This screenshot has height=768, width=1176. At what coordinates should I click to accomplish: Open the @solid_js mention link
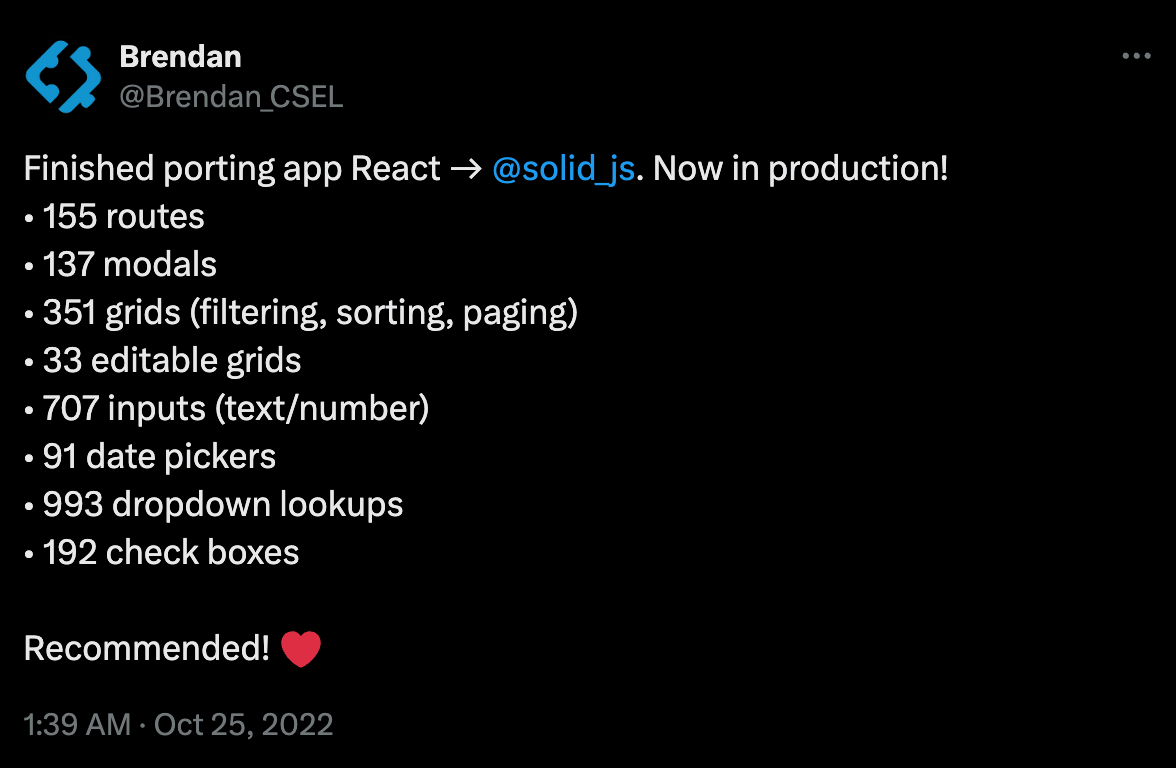click(564, 169)
